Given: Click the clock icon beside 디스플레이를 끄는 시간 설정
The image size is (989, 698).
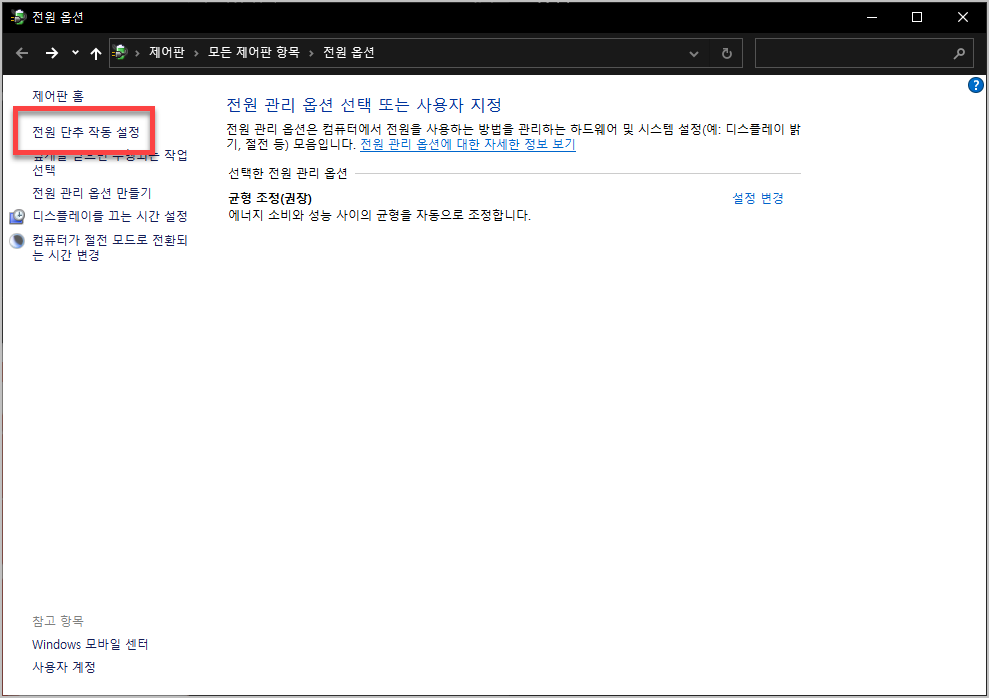Looking at the screenshot, I should tap(16, 215).
